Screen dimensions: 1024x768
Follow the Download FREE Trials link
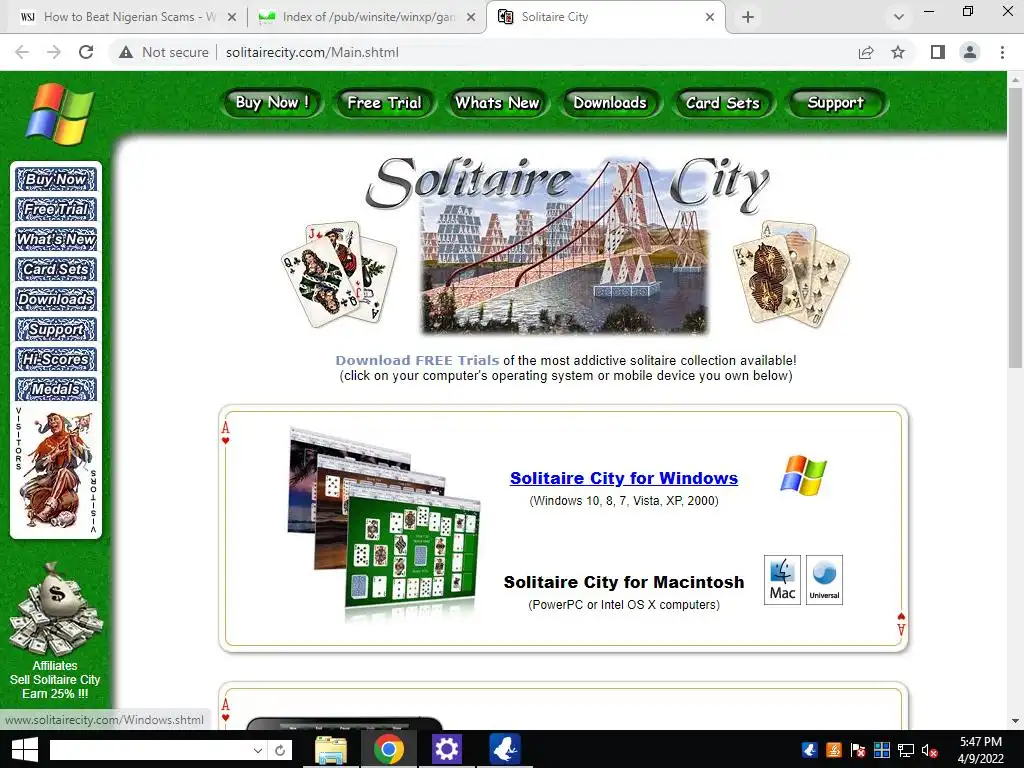417,360
